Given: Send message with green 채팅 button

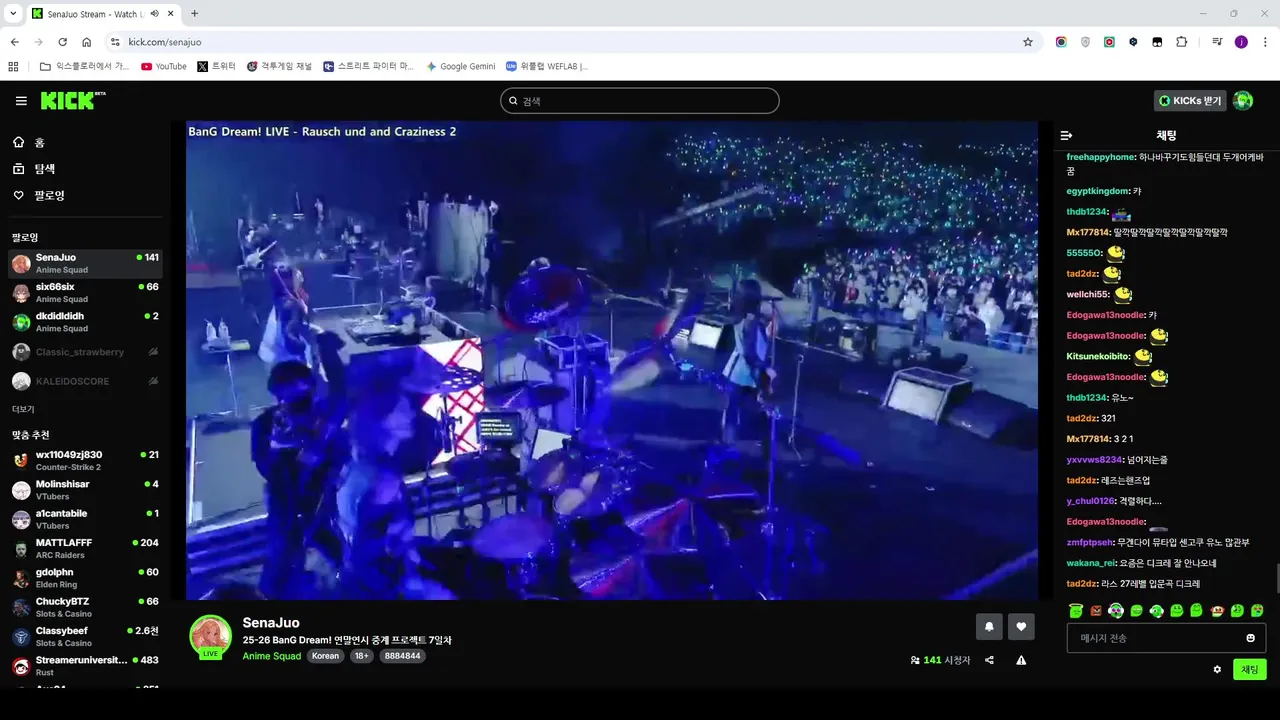Looking at the screenshot, I should tap(1250, 669).
